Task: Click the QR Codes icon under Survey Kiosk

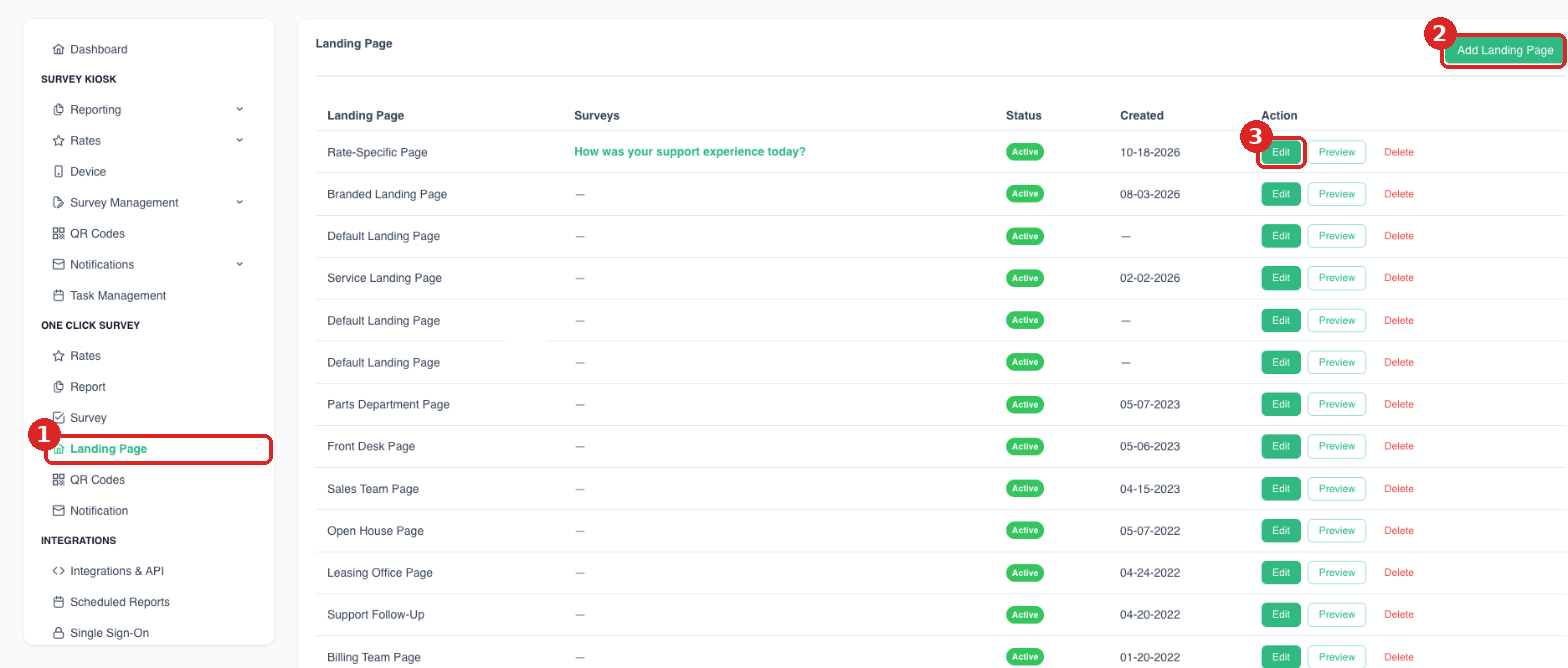Action: (x=58, y=233)
